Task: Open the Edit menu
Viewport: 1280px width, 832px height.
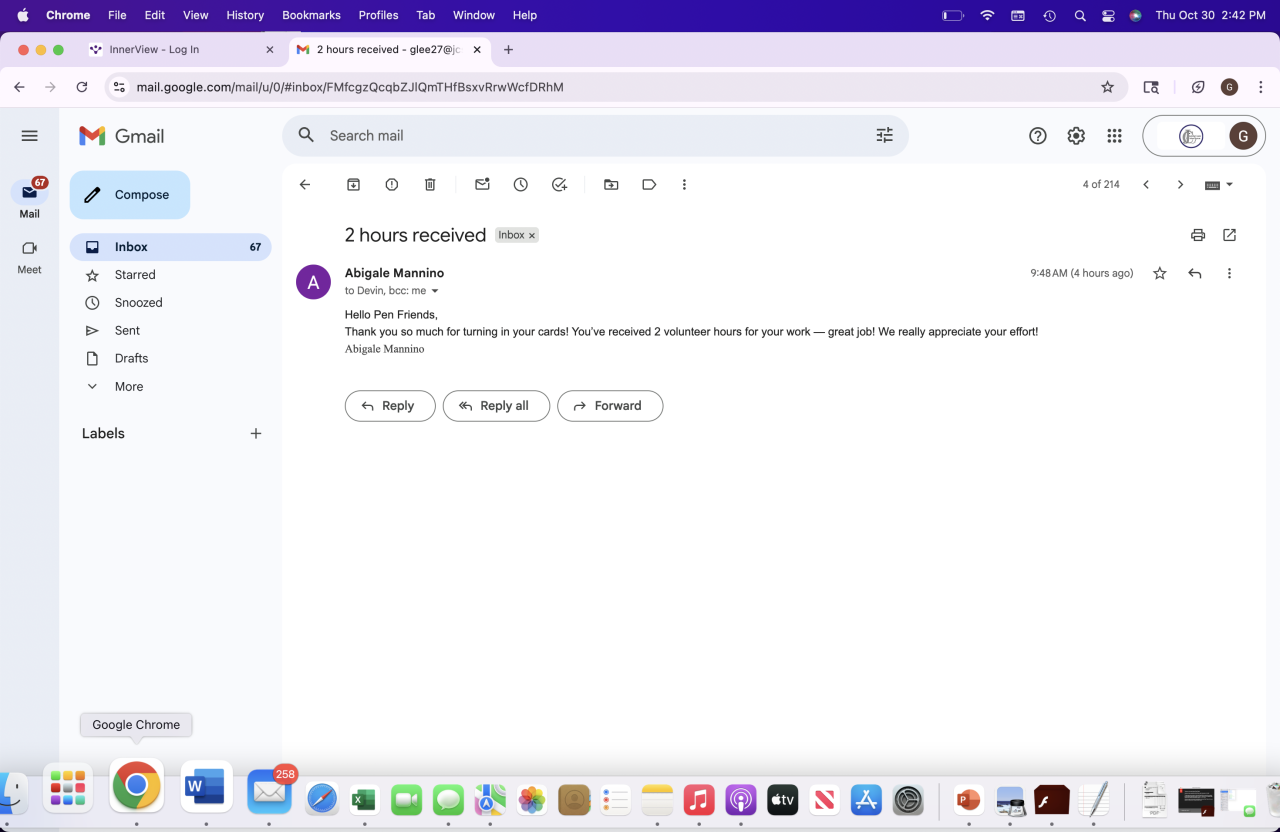Action: coord(154,15)
